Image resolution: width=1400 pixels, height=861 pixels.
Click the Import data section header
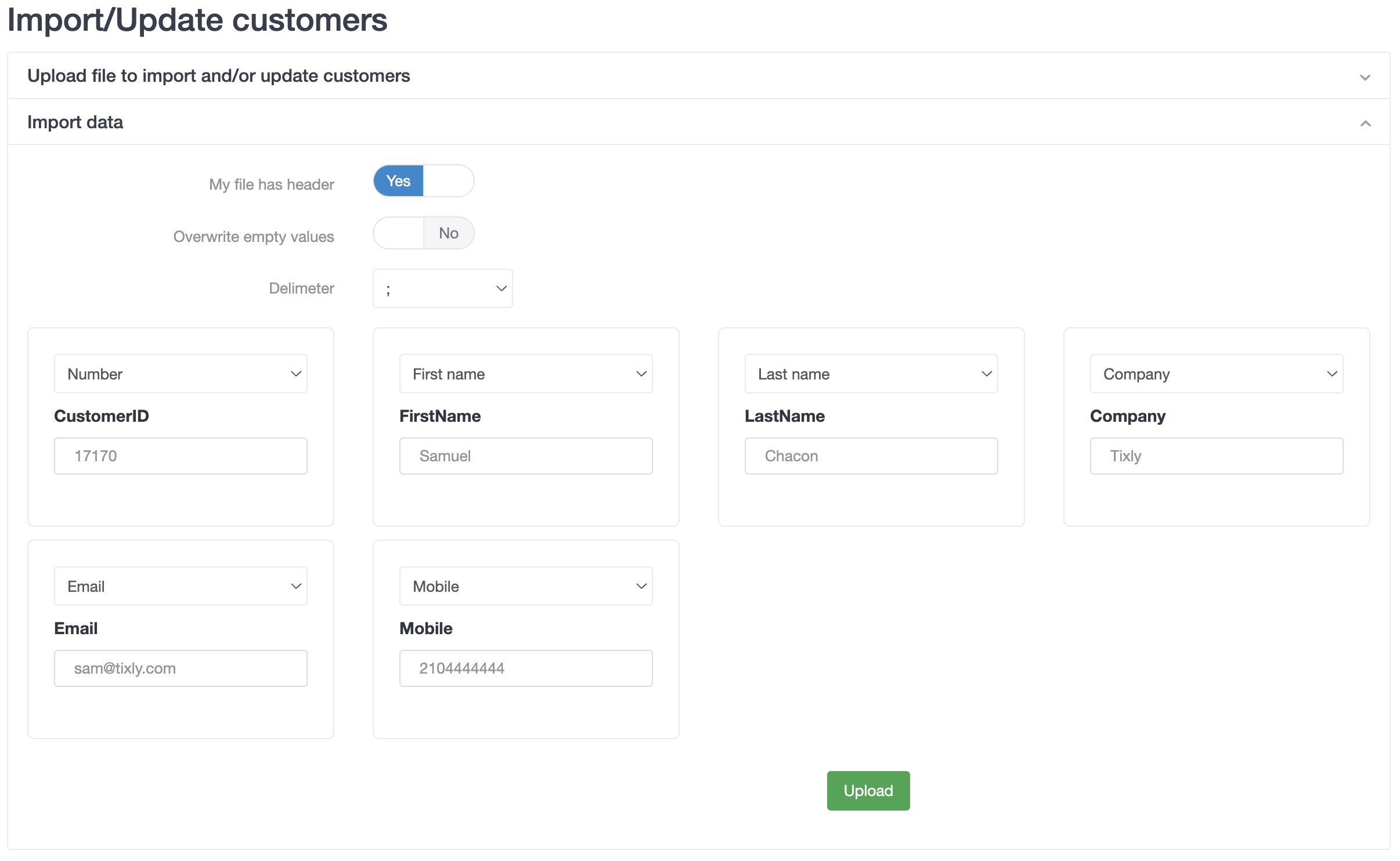pyautogui.click(x=75, y=122)
